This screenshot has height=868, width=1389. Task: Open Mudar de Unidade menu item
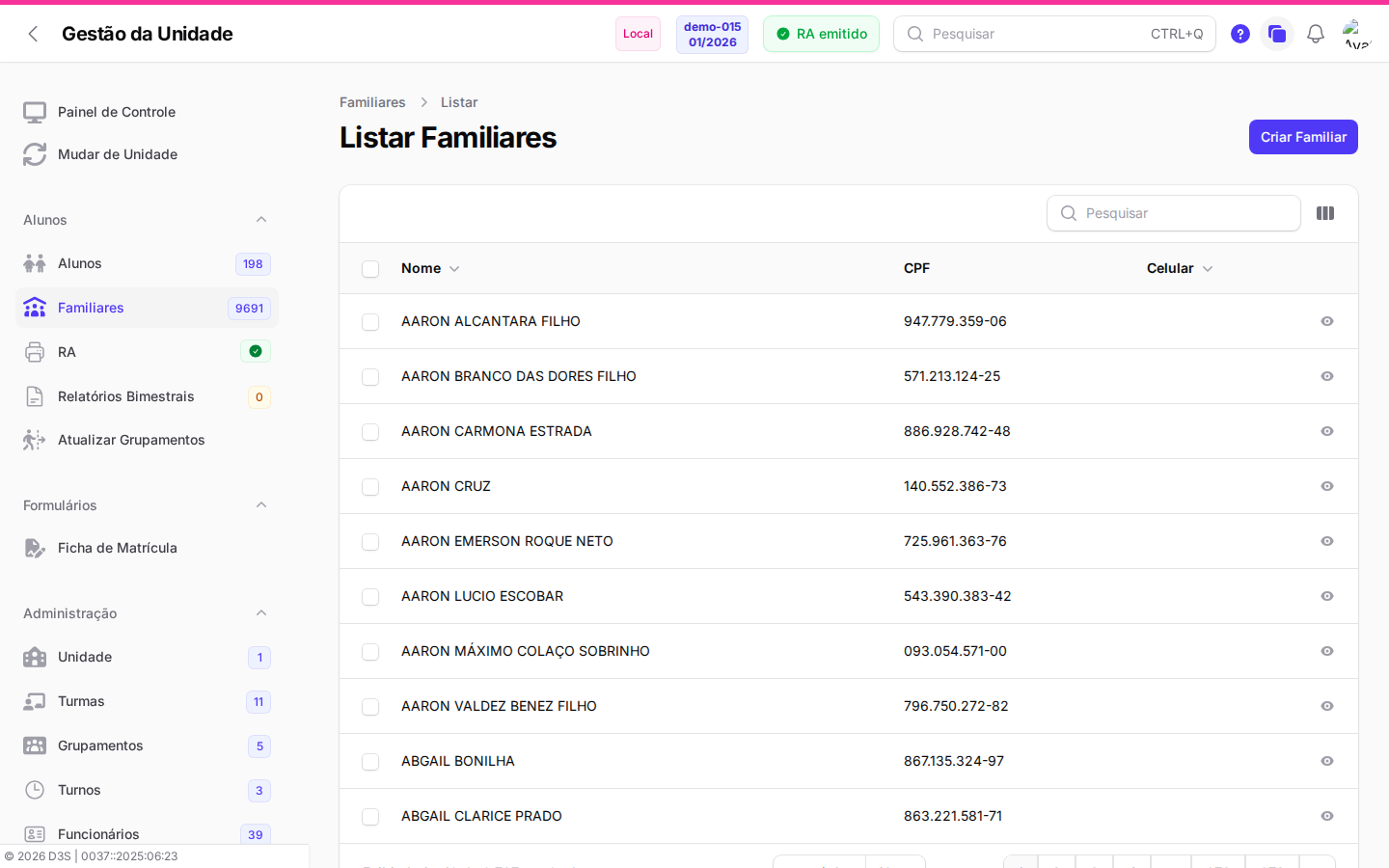pyautogui.click(x=147, y=154)
